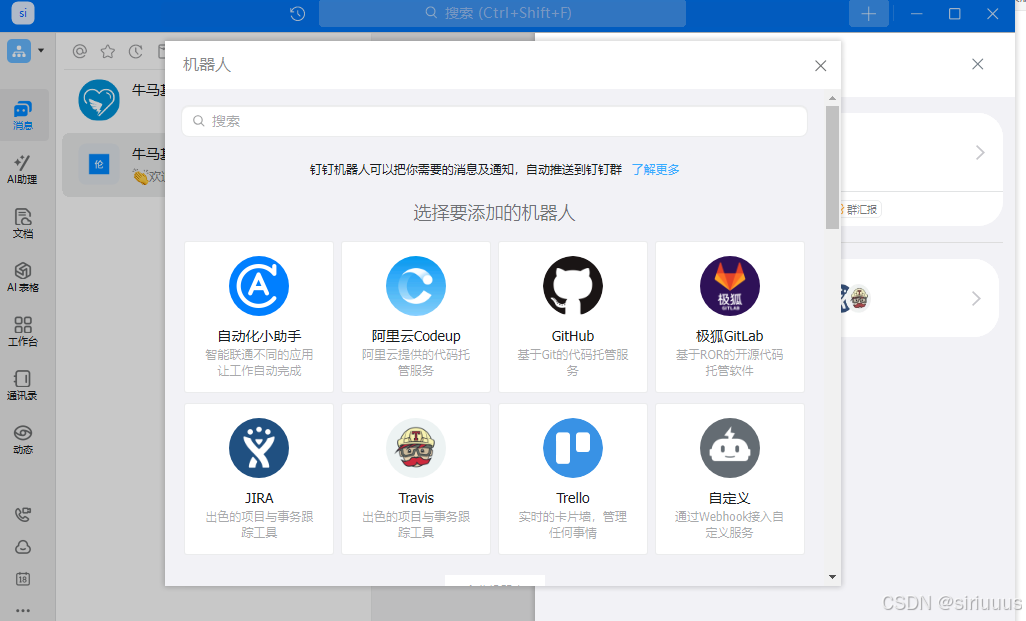
Task: Click the 阿里云Codeup card description text
Action: coord(416,363)
